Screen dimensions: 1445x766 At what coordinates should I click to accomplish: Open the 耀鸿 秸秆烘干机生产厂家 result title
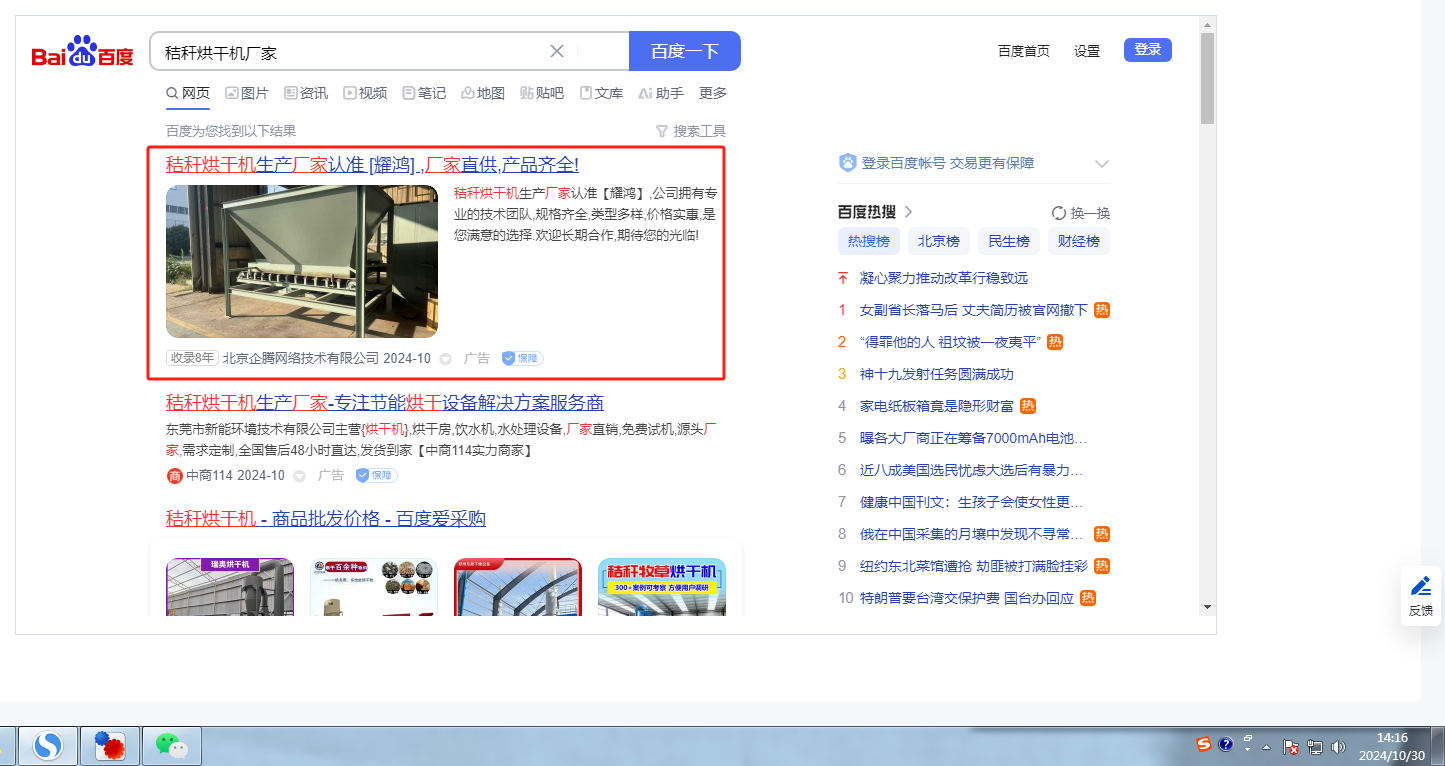[372, 165]
